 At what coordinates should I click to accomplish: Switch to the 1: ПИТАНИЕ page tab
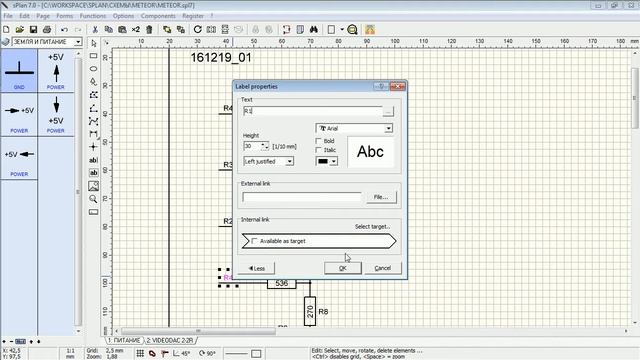point(124,340)
